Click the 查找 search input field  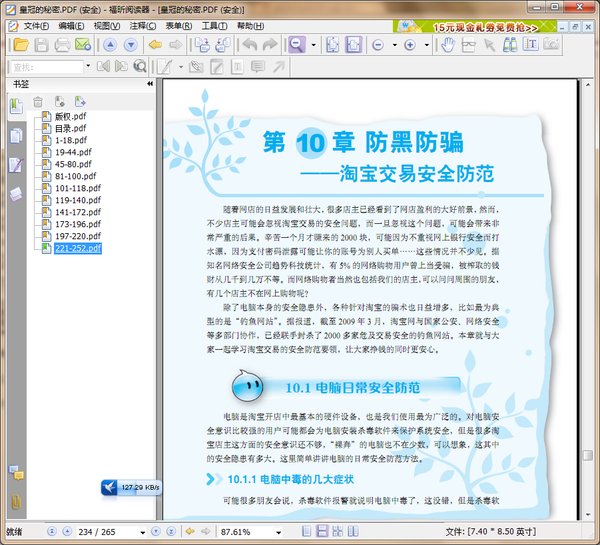[46, 67]
